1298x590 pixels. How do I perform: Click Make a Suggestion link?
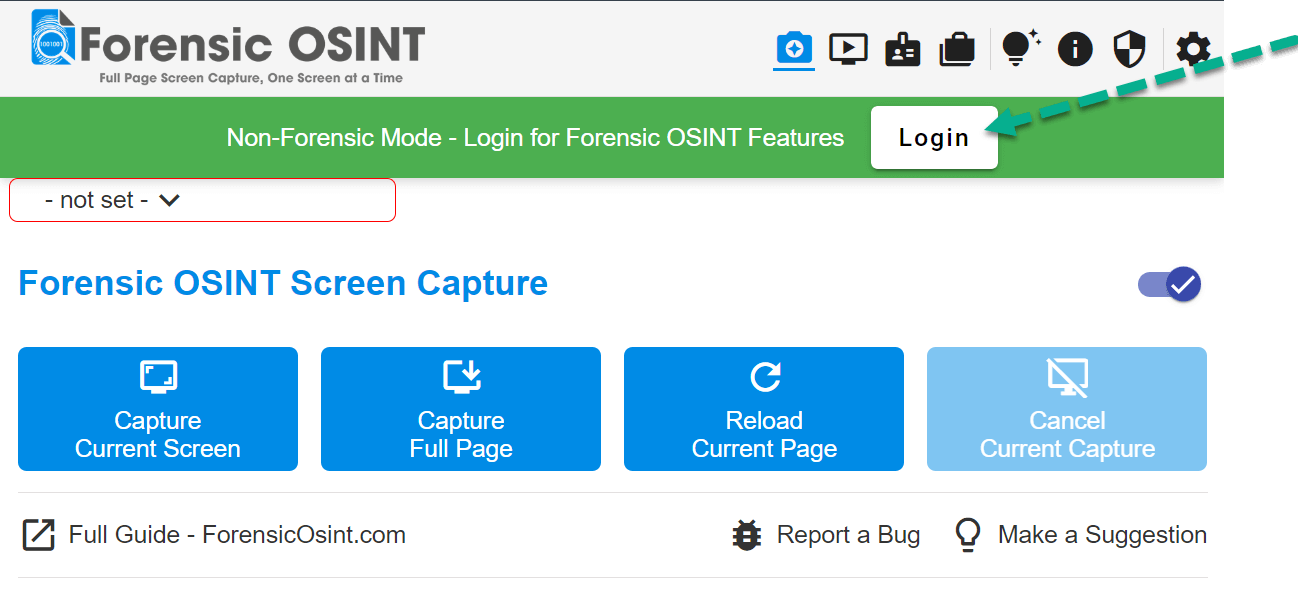click(x=1080, y=535)
